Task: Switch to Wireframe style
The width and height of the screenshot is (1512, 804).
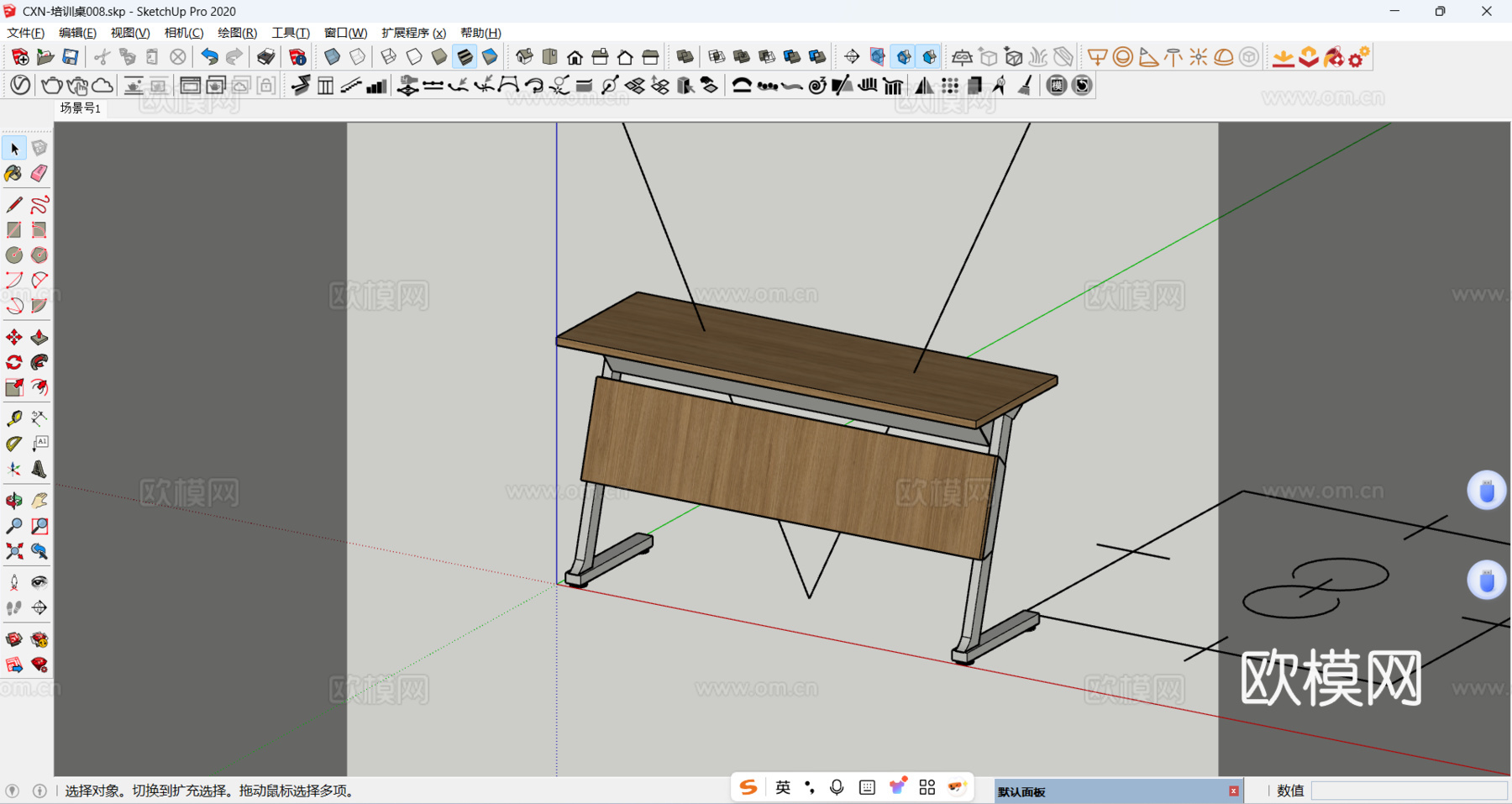Action: click(388, 57)
